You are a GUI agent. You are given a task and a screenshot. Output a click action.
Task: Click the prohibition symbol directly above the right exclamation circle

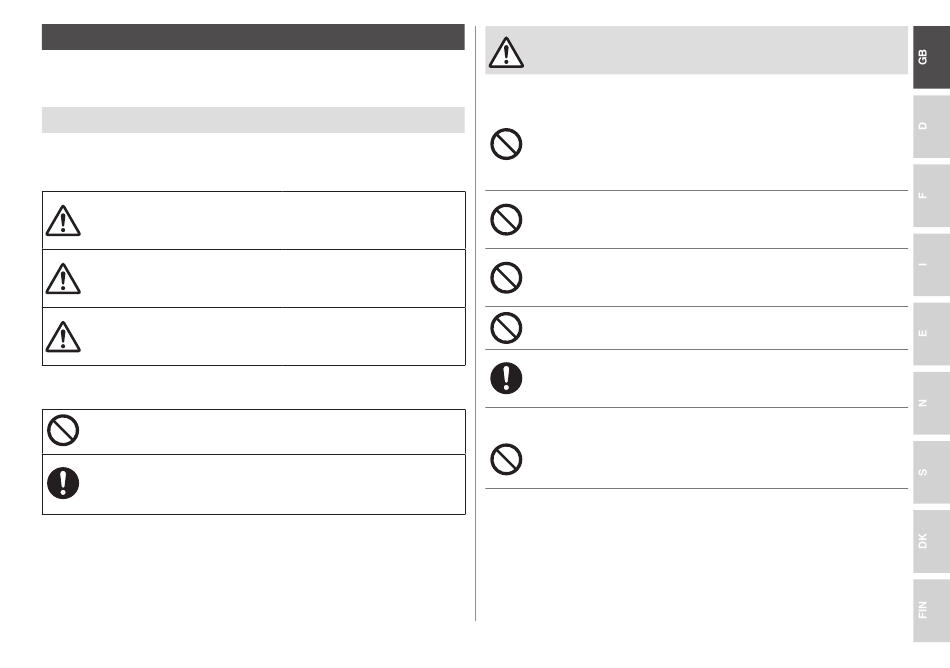506,328
